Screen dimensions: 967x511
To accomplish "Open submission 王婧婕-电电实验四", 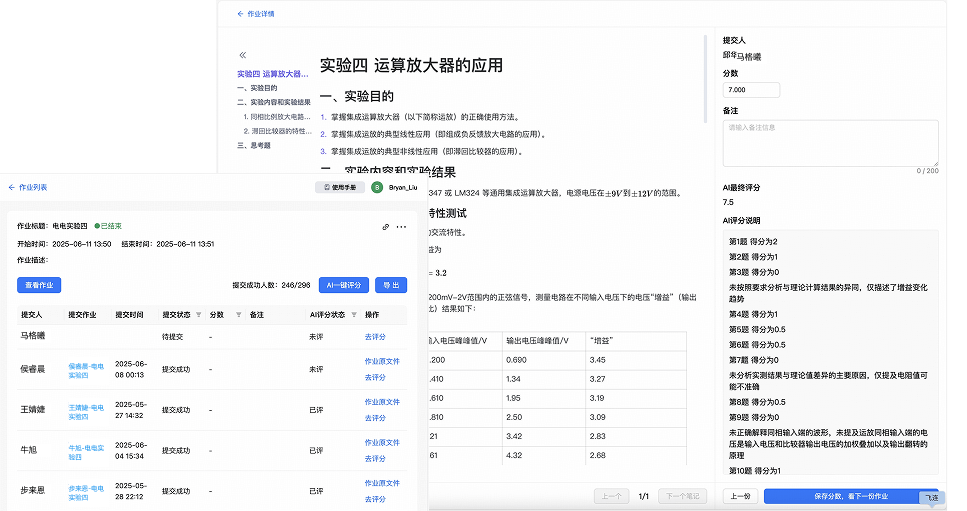I will 86,412.
